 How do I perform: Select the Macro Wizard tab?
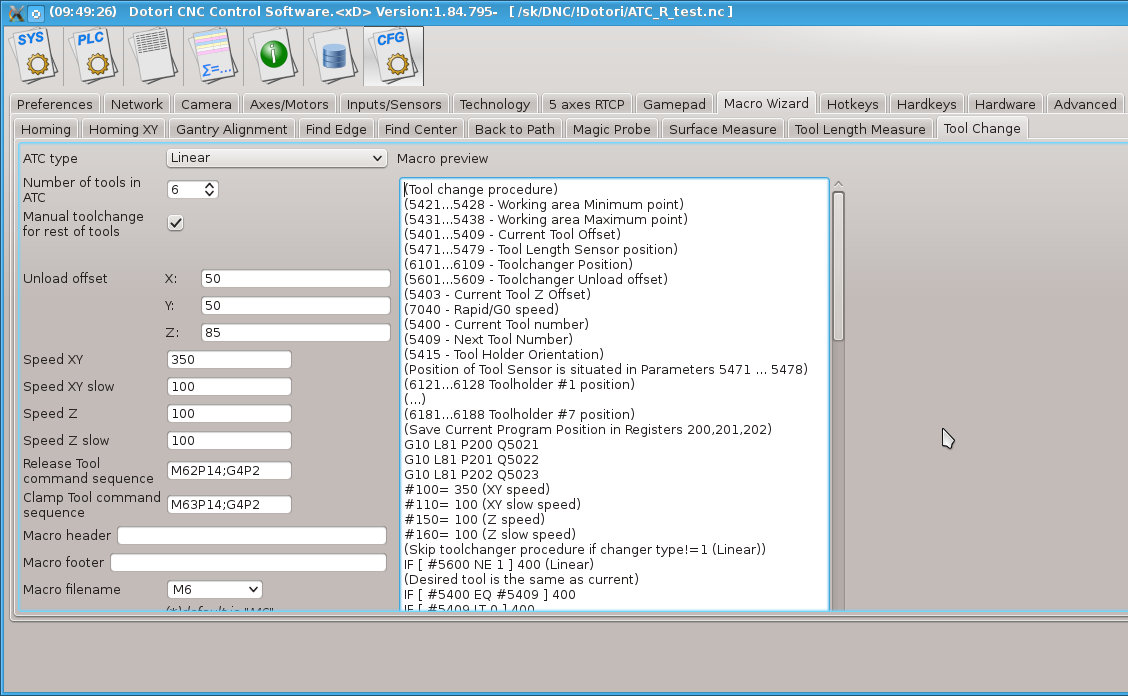pos(766,104)
